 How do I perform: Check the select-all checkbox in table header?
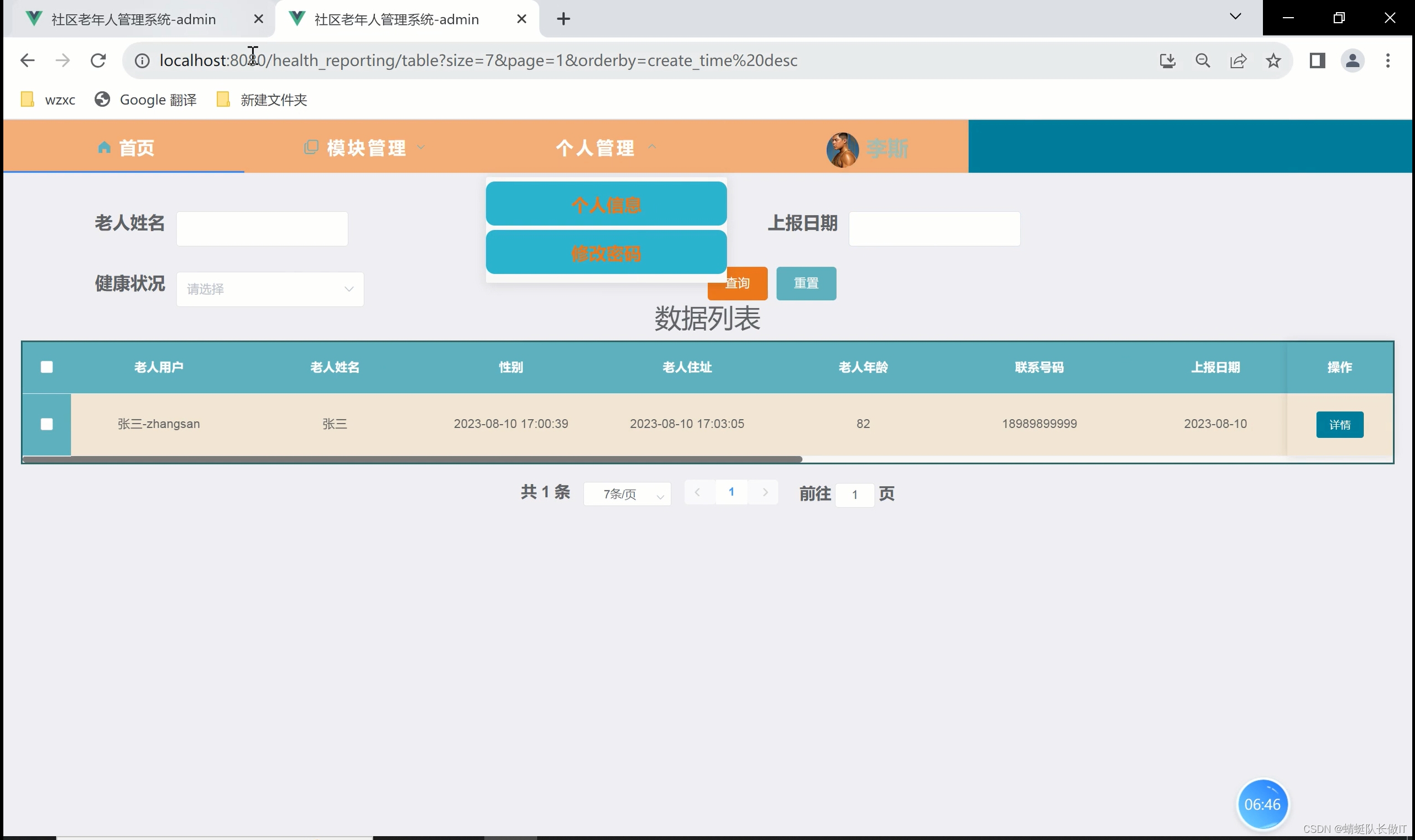tap(47, 367)
